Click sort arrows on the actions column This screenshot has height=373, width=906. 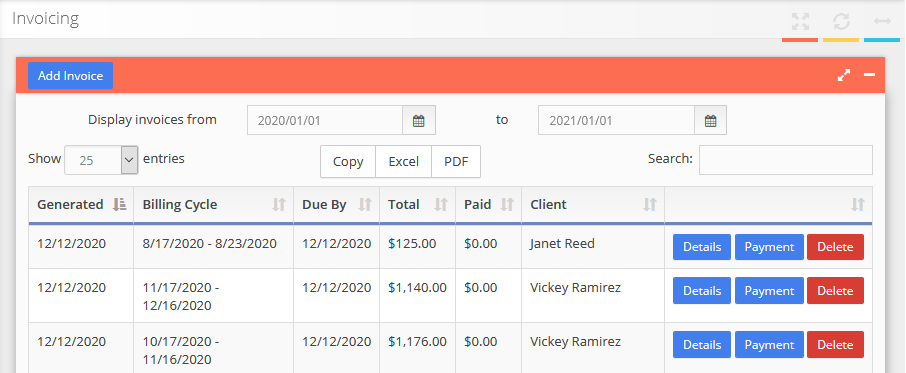click(x=858, y=204)
